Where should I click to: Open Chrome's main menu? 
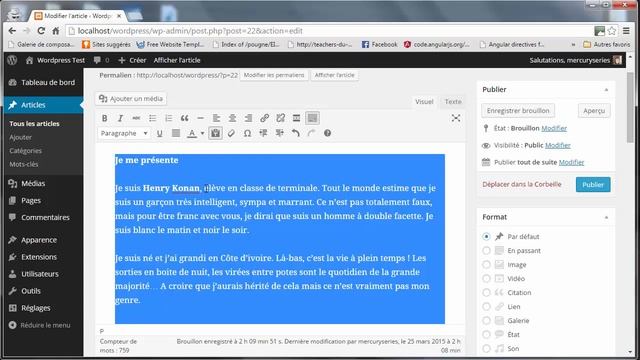[x=626, y=31]
